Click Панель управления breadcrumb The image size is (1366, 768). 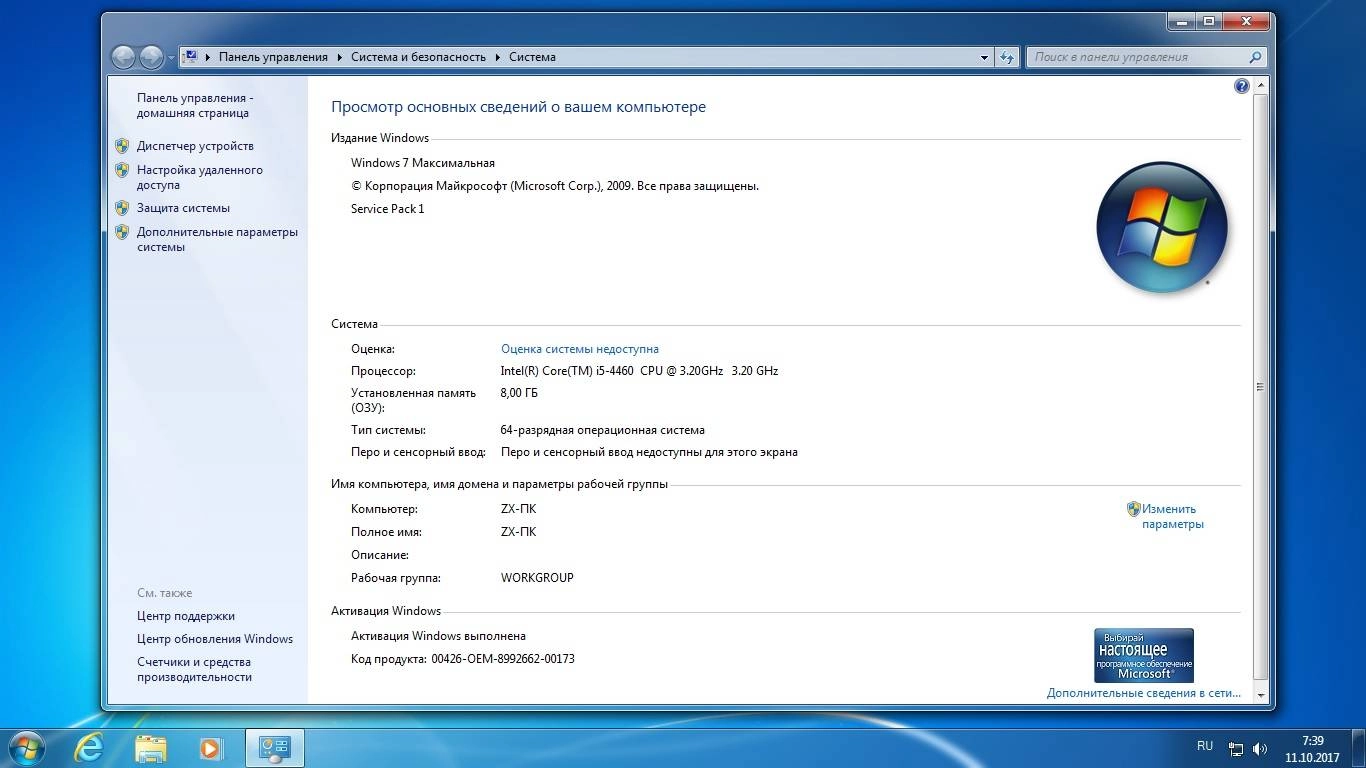[x=273, y=57]
